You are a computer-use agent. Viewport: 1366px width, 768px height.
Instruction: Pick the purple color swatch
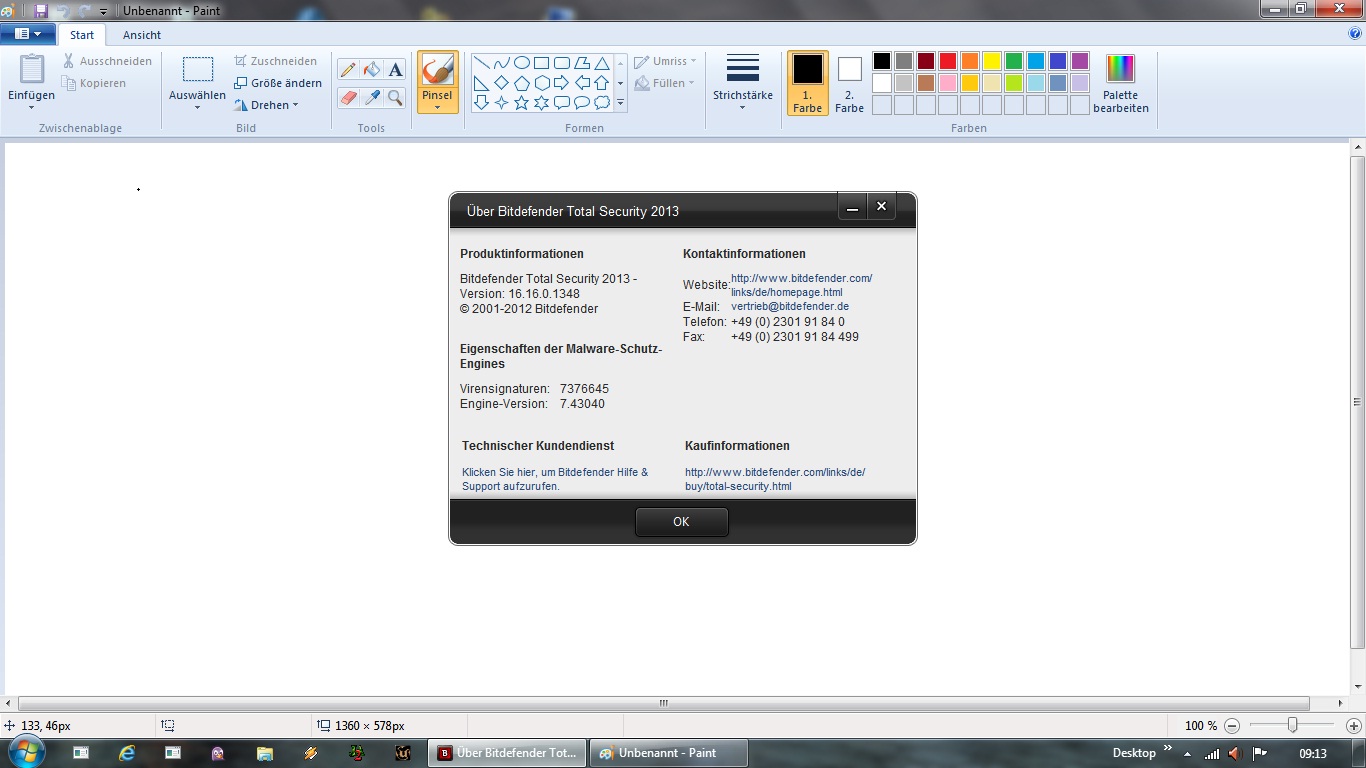coord(1080,61)
